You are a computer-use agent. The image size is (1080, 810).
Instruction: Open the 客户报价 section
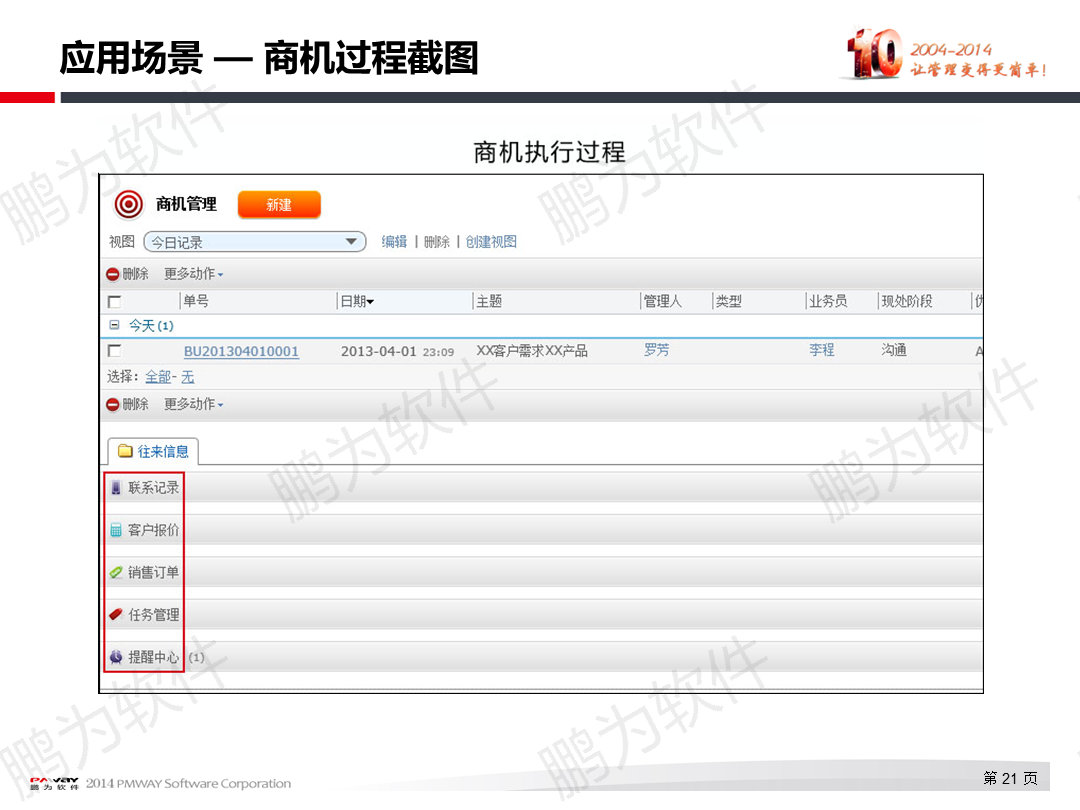pyautogui.click(x=154, y=530)
